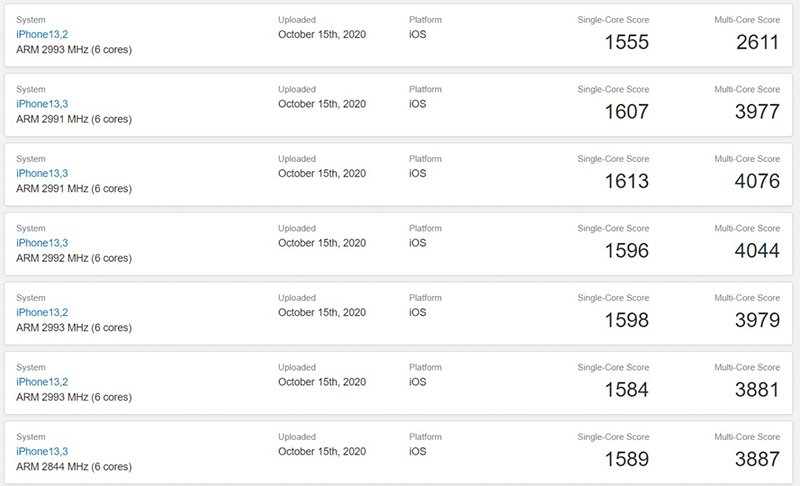Select the multi-core score 3977
Image resolution: width=800 pixels, height=486 pixels.
point(757,112)
